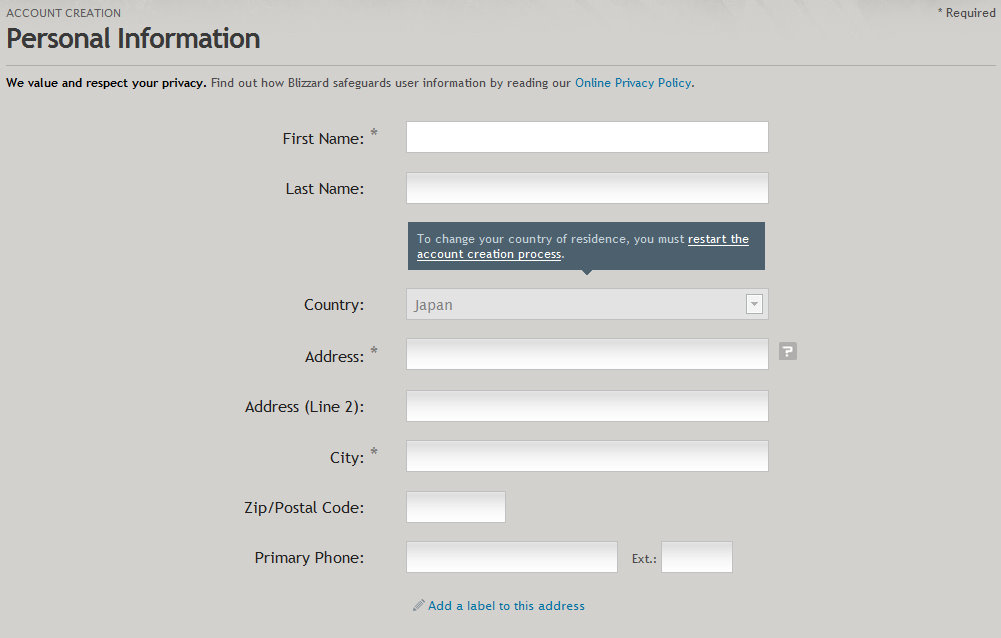Click the address help question mark icon
Viewport: 1001px width, 638px height.
tap(788, 351)
